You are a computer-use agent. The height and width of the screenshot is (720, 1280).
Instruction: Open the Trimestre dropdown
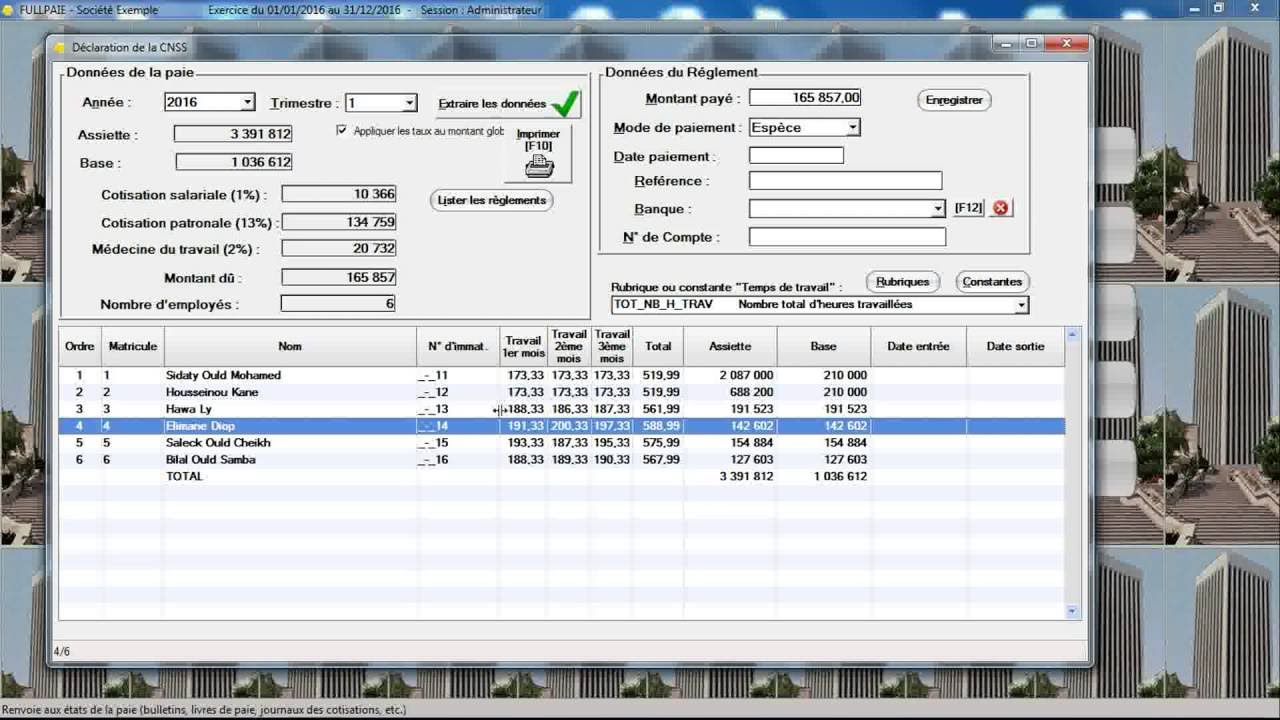pyautogui.click(x=409, y=103)
